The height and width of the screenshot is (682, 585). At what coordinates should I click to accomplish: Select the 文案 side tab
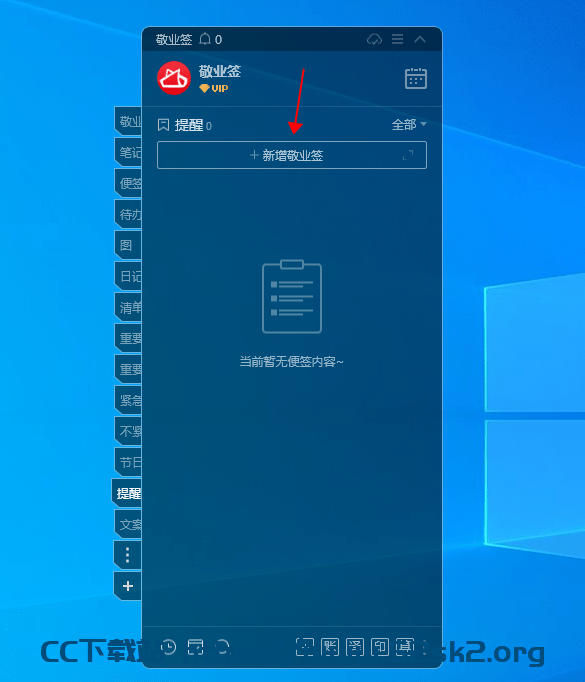(128, 524)
